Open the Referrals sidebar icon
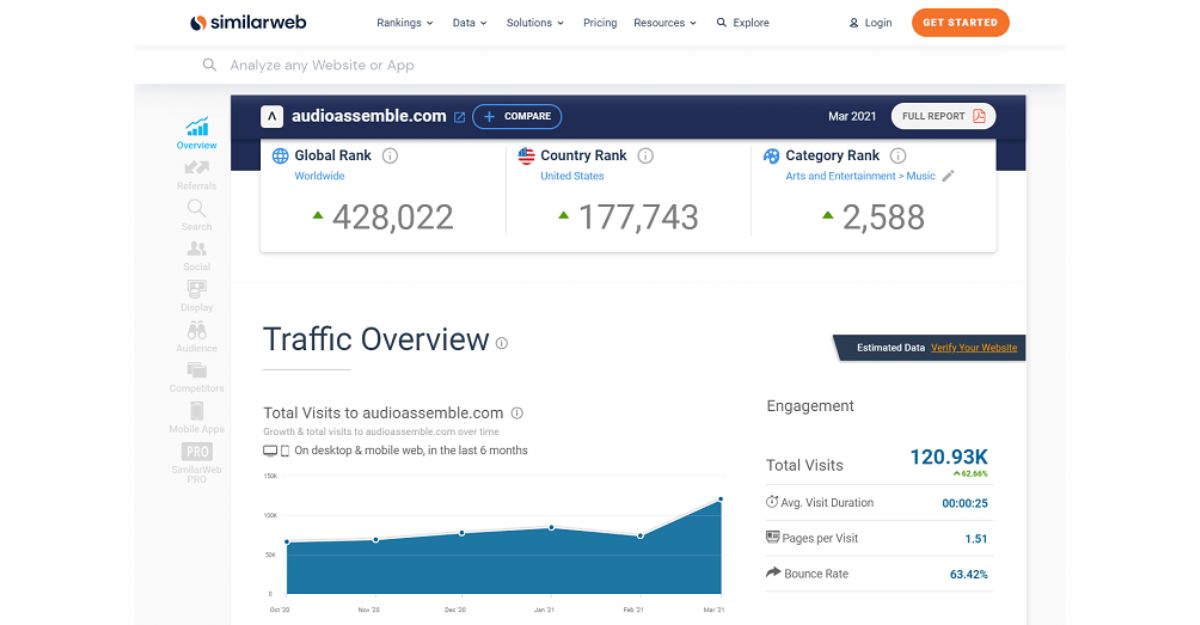Viewport: 1200px width, 625px height. click(x=197, y=168)
